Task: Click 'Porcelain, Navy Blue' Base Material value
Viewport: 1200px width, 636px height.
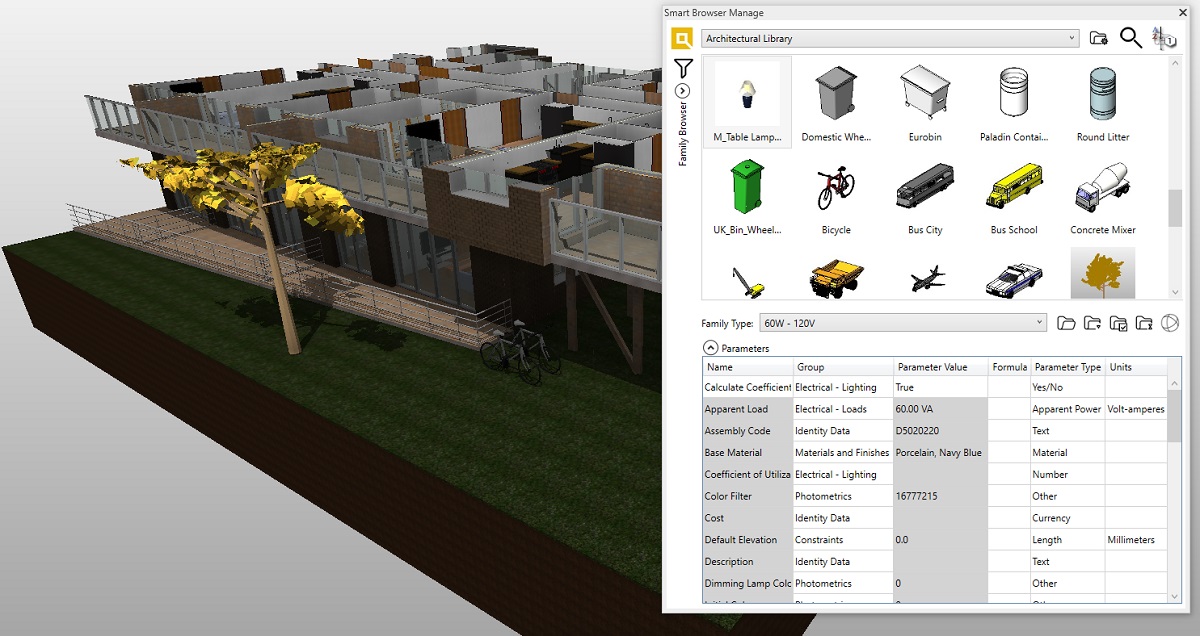Action: [x=940, y=453]
